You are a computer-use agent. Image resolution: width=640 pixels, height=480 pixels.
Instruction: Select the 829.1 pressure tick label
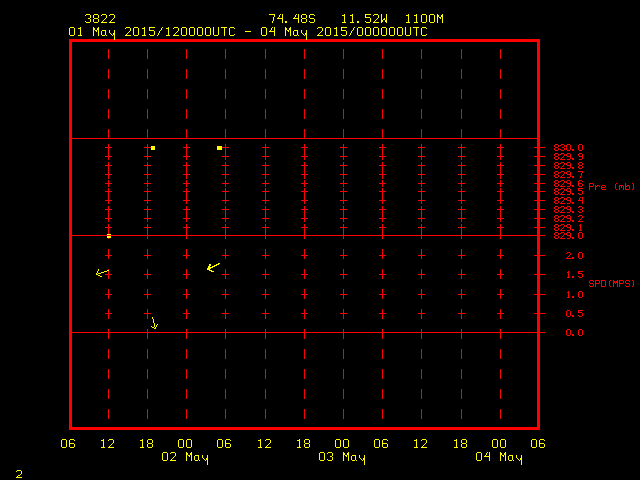click(x=568, y=227)
